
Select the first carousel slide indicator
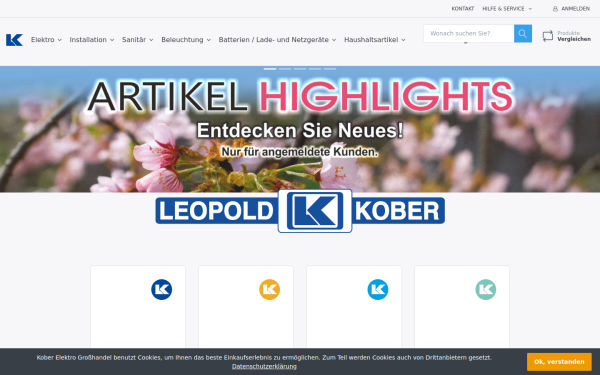pyautogui.click(x=270, y=69)
